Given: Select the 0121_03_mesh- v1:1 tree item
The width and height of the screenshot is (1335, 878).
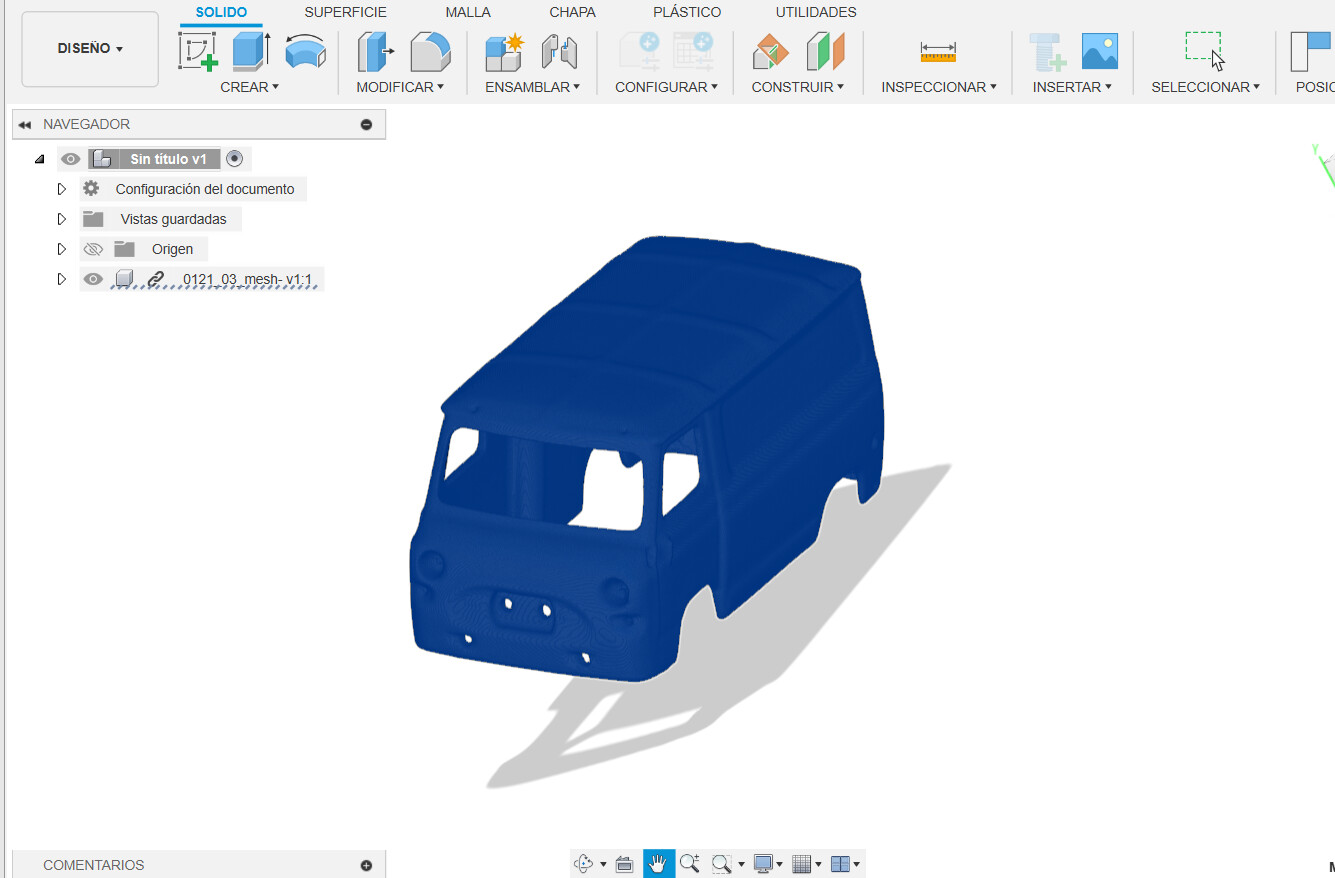Looking at the screenshot, I should [x=248, y=280].
